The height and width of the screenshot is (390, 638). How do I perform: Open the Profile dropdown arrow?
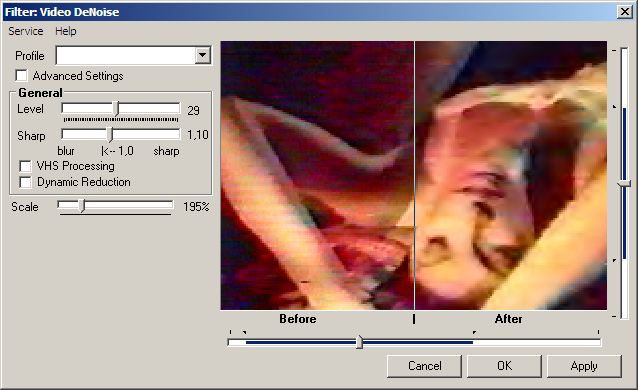[202, 55]
